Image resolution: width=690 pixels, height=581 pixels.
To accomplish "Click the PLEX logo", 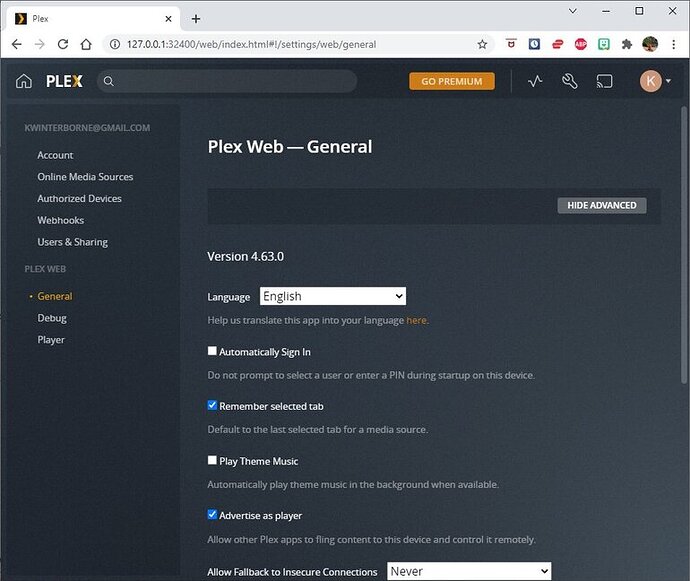I will coord(64,81).
